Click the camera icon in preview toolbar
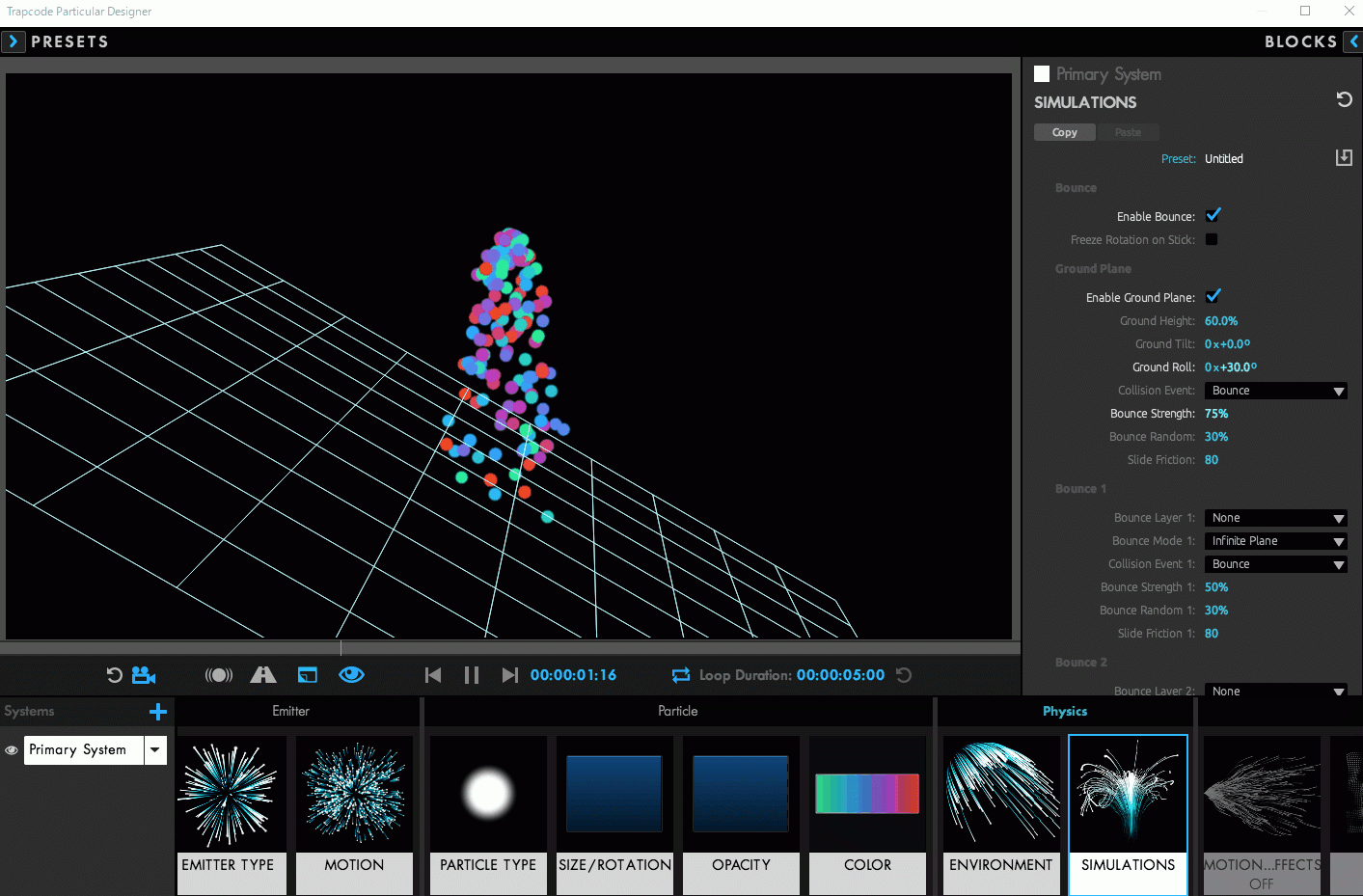Screen dimensions: 1363x896 pos(144,675)
